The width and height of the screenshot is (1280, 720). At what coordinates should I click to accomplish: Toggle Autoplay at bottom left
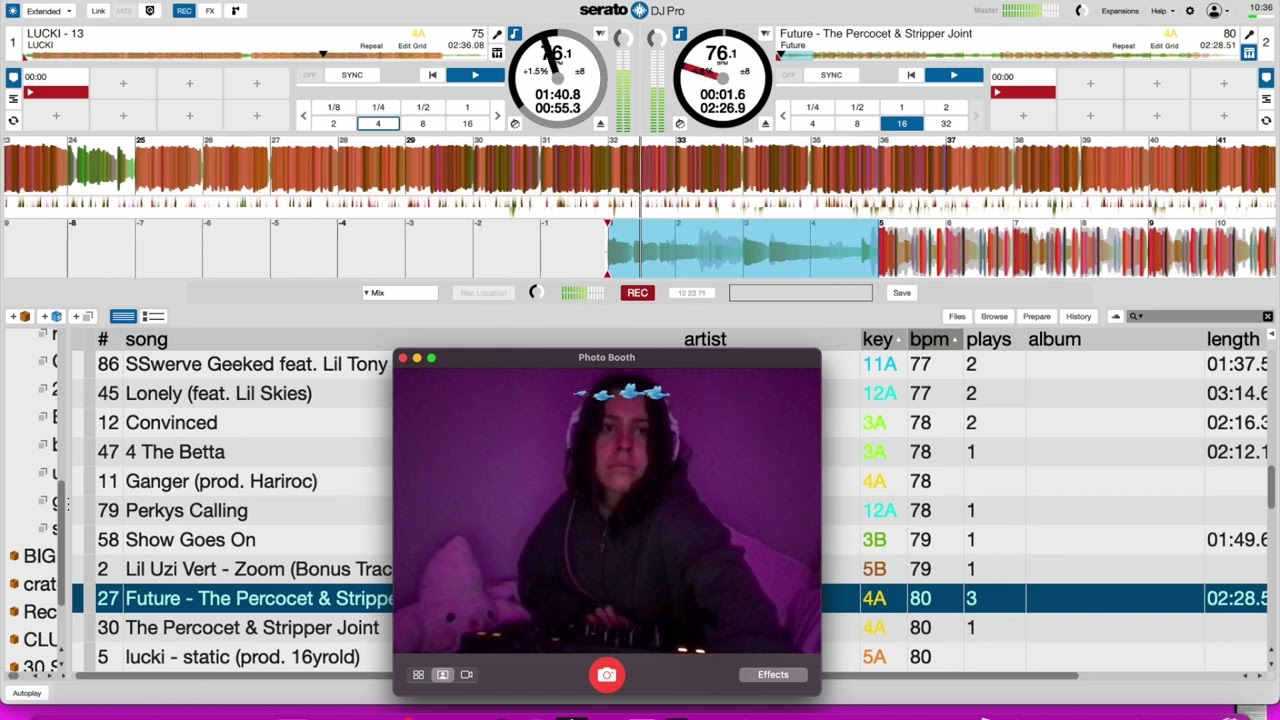(x=27, y=693)
